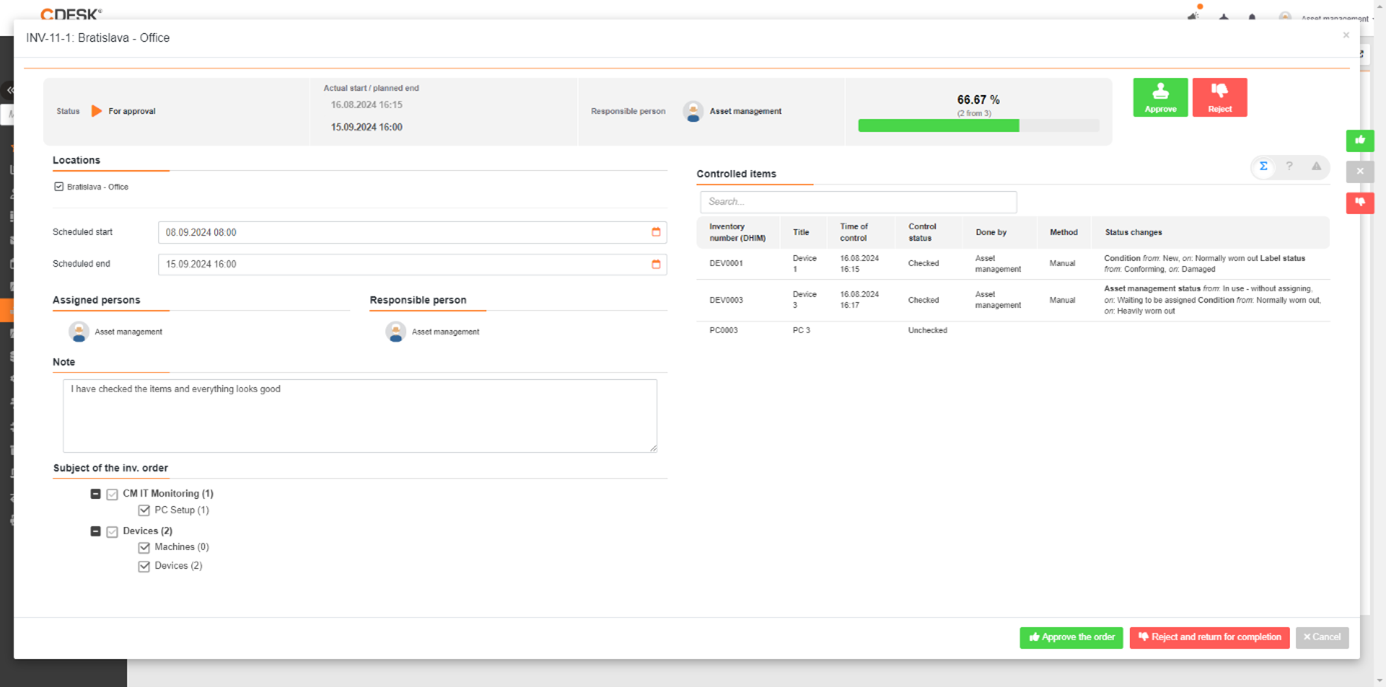
Task: Click Reject and return for completion
Action: (x=1209, y=637)
